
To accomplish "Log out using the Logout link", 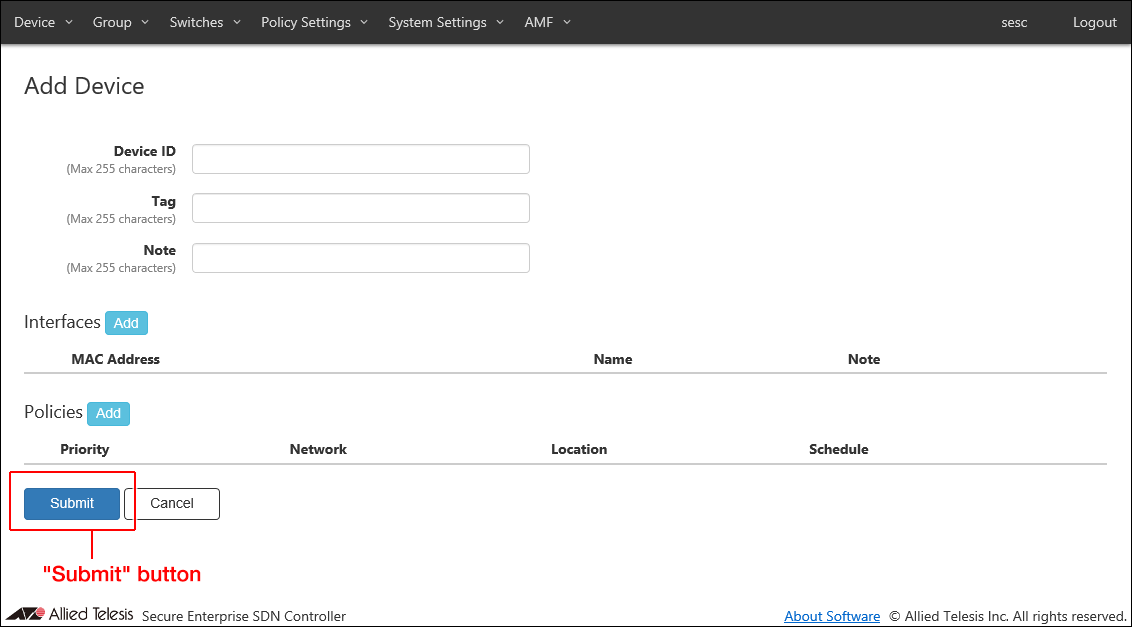I will click(x=1094, y=22).
